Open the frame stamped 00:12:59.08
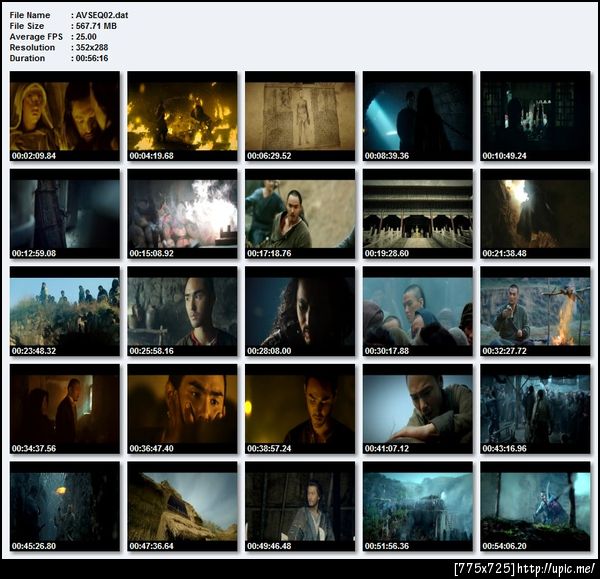 (65, 214)
